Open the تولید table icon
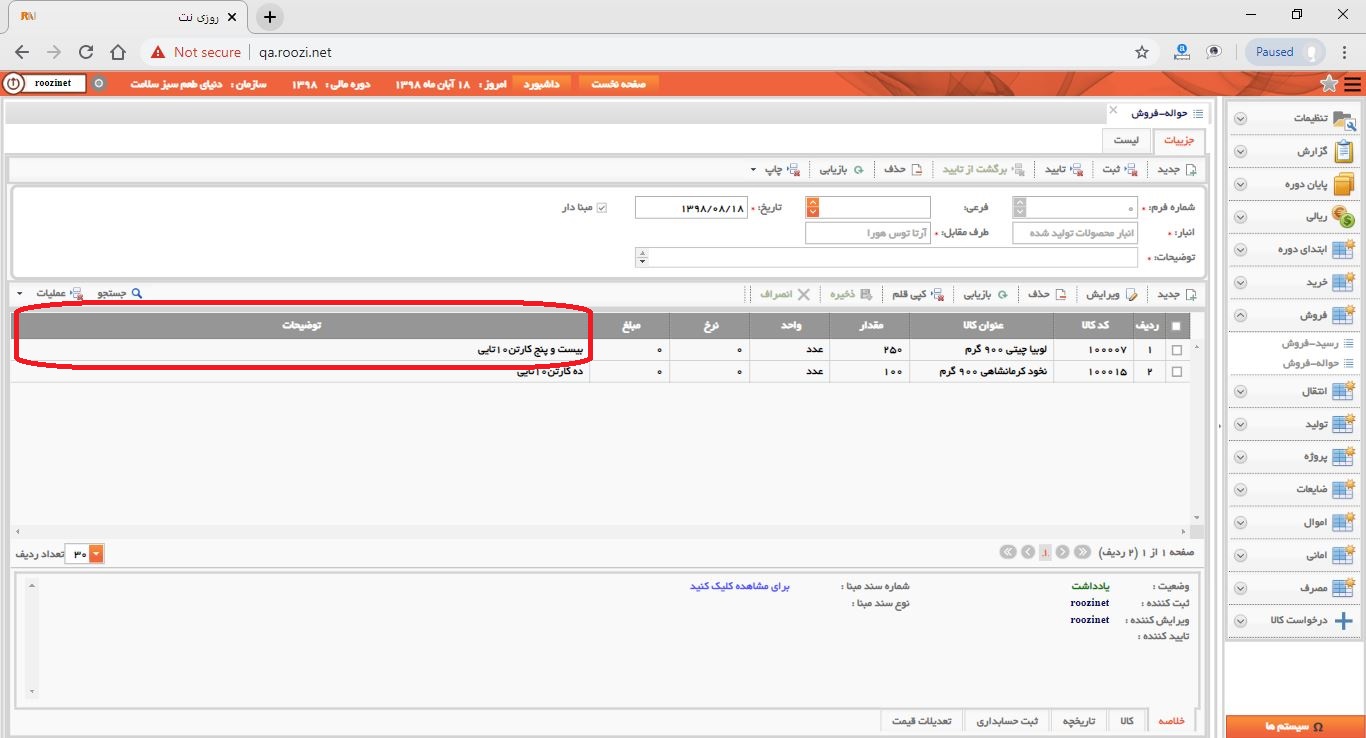 point(1343,424)
